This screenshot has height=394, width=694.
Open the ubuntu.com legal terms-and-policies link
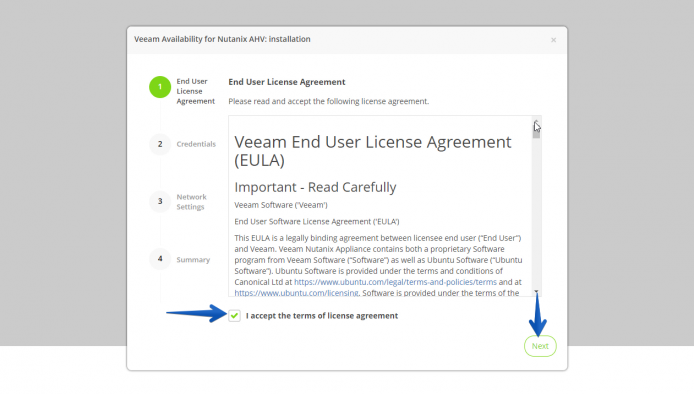(395, 282)
